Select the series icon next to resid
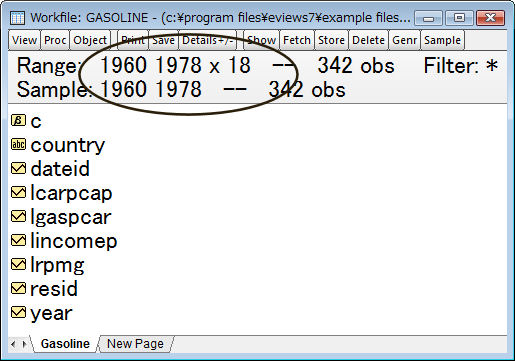This screenshot has height=361, width=515. pyautogui.click(x=18, y=288)
